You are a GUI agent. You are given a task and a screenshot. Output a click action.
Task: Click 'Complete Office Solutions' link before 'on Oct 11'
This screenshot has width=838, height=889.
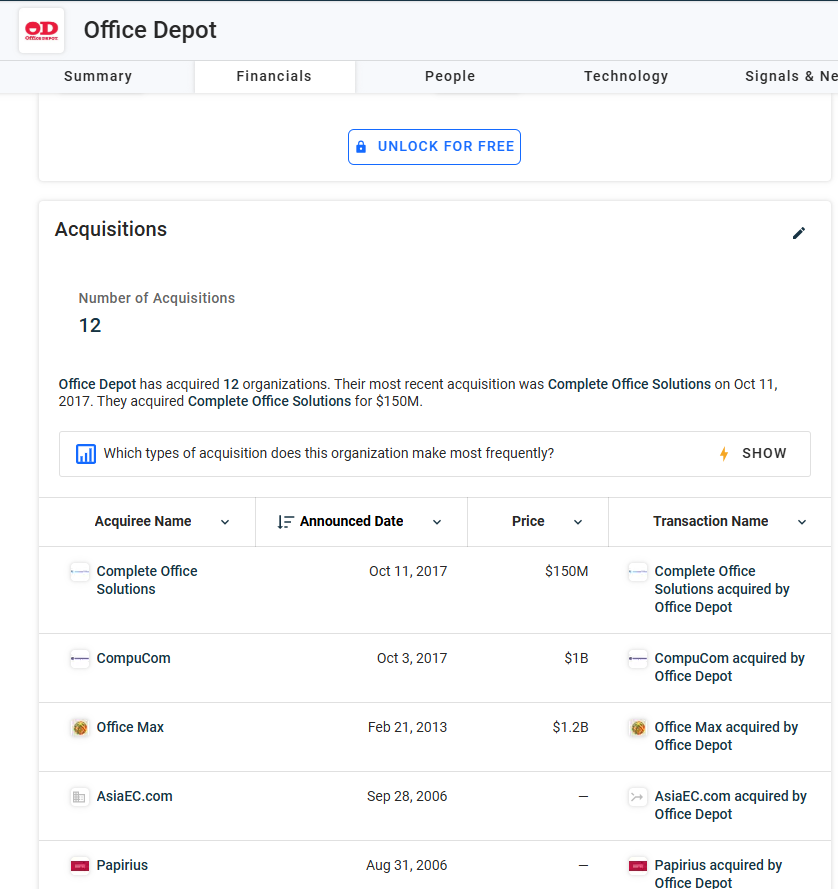[629, 384]
